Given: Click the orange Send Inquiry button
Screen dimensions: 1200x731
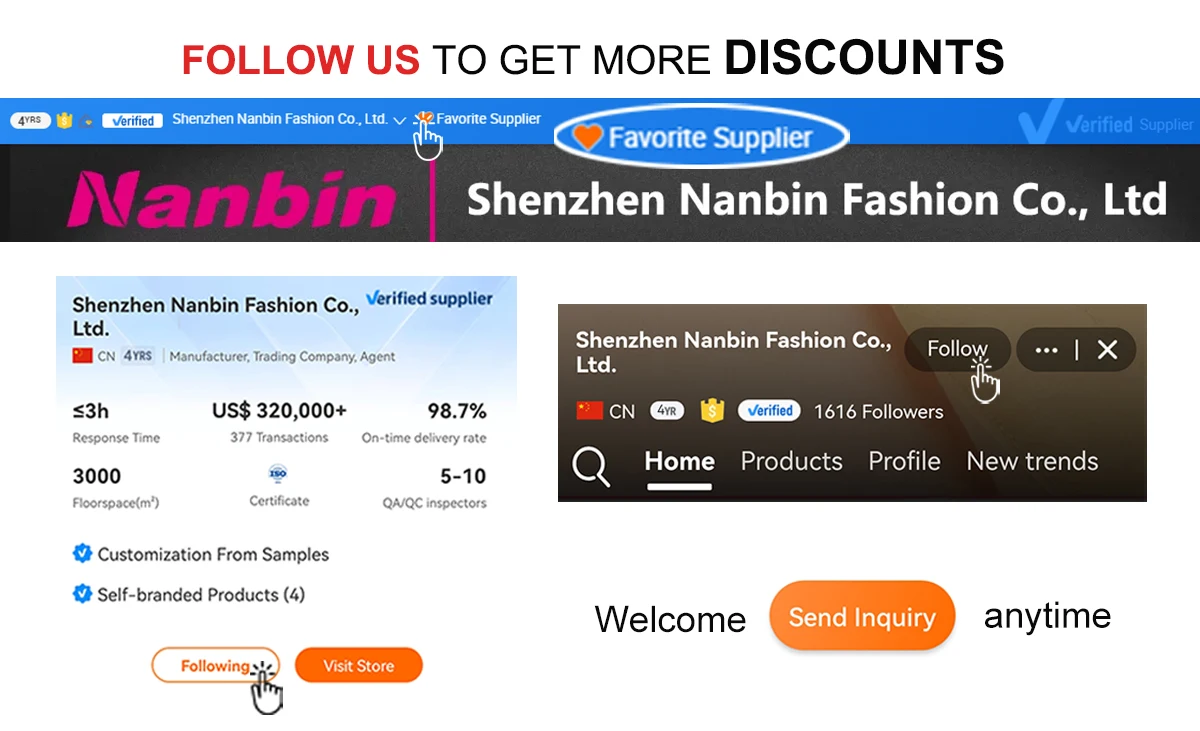Looking at the screenshot, I should 862,617.
